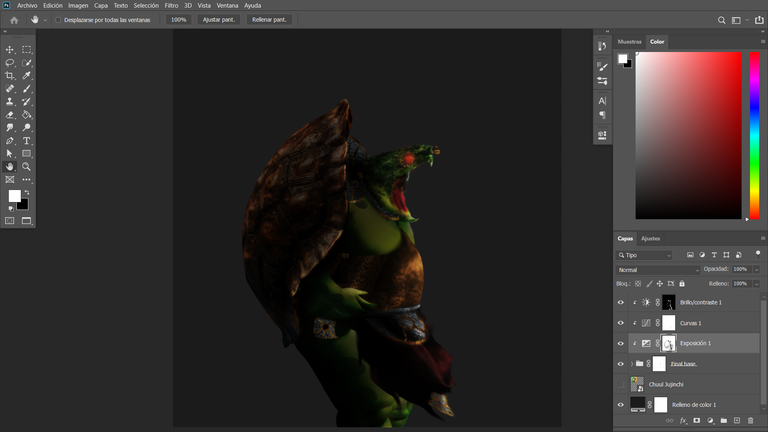Toggle lock all on layer
768x432 pixels.
click(682, 284)
